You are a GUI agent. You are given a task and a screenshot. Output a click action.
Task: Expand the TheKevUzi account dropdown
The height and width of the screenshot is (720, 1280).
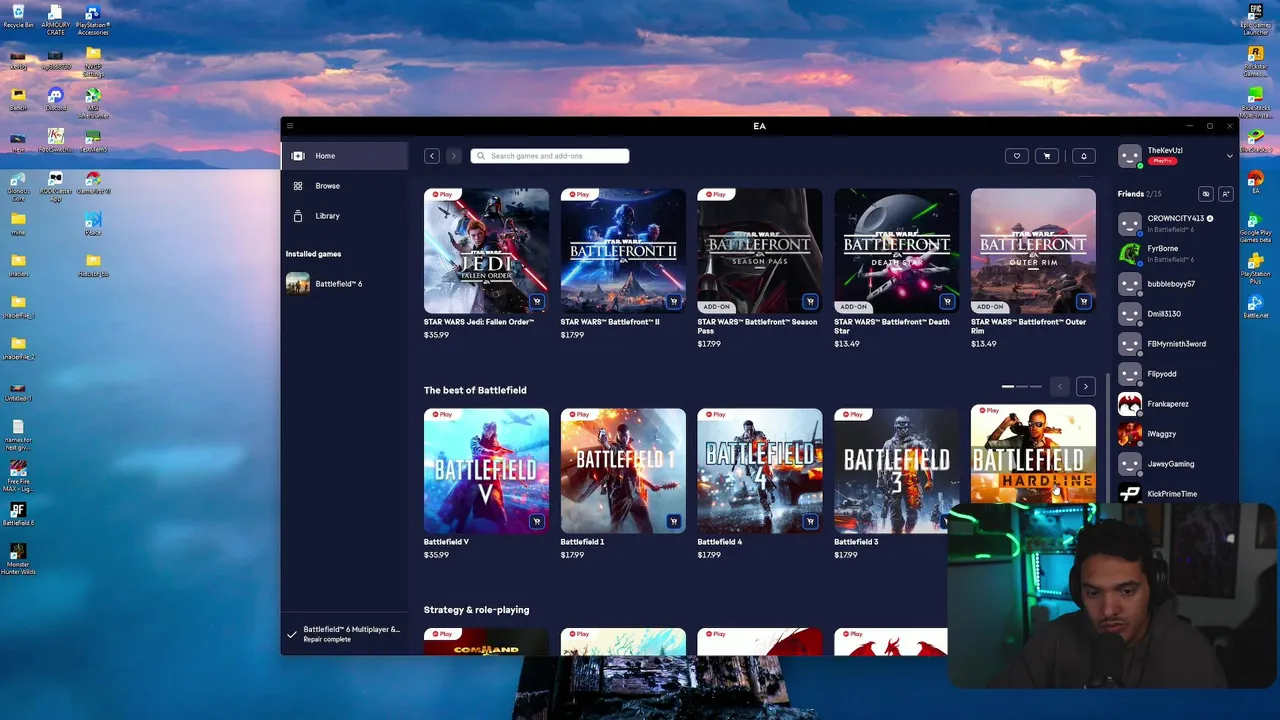pos(1230,156)
